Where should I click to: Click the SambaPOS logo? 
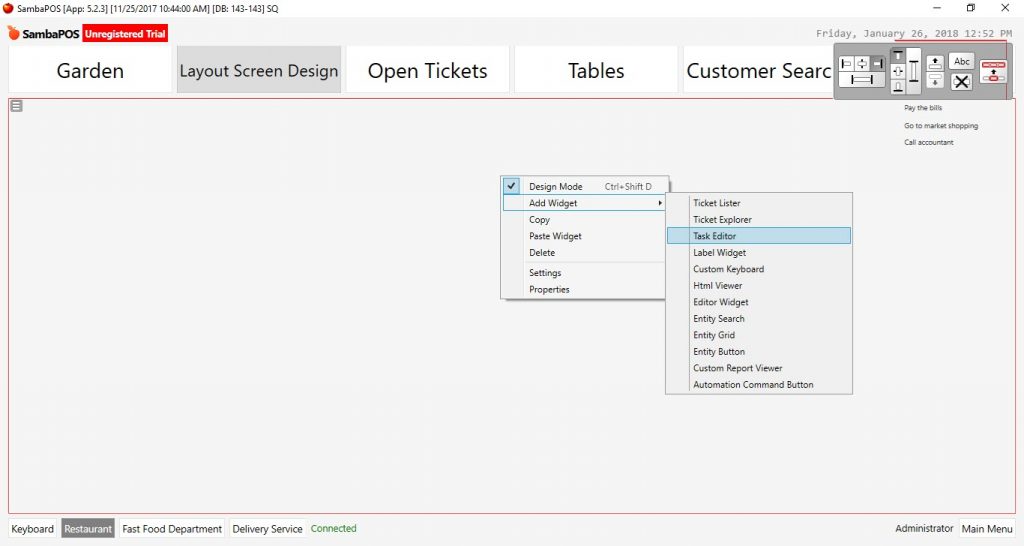click(x=43, y=33)
